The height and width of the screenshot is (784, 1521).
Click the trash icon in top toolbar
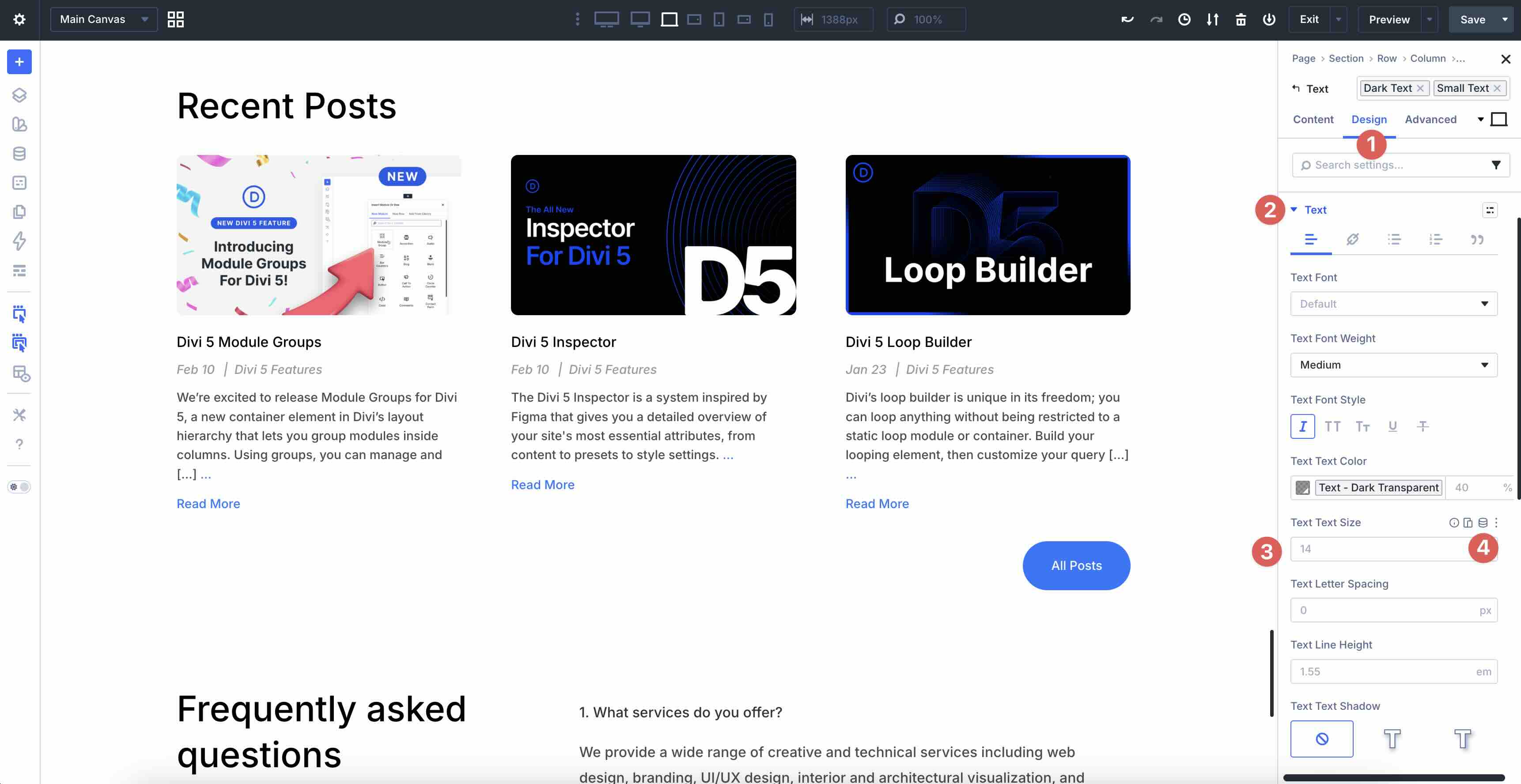pyautogui.click(x=1241, y=19)
